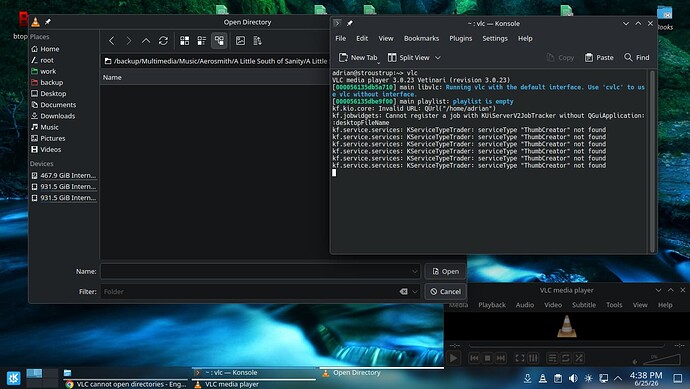Viewport: 690px width, 389px height.
Task: Open VLC Playback menu
Action: coord(492,305)
